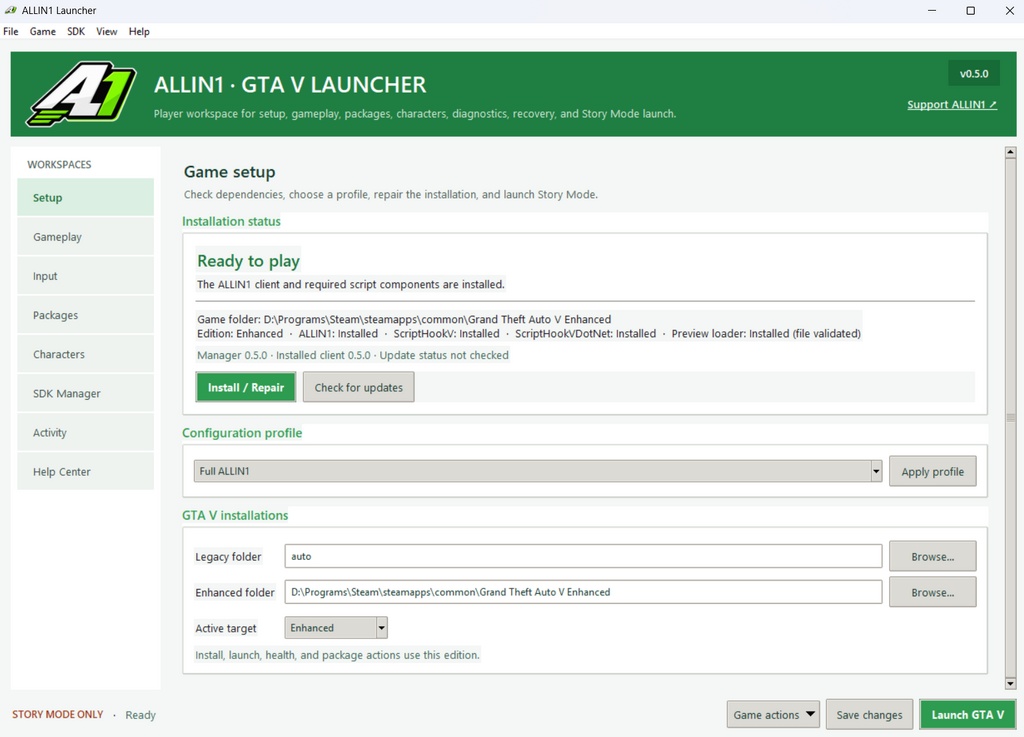
Task: Click the v0.5.0 version badge
Action: click(x=974, y=74)
